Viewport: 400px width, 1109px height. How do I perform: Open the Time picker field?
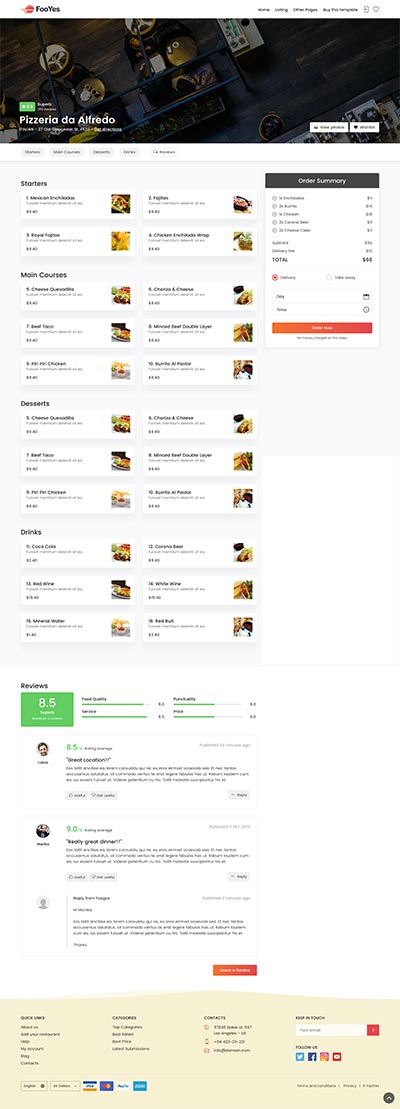tap(322, 310)
